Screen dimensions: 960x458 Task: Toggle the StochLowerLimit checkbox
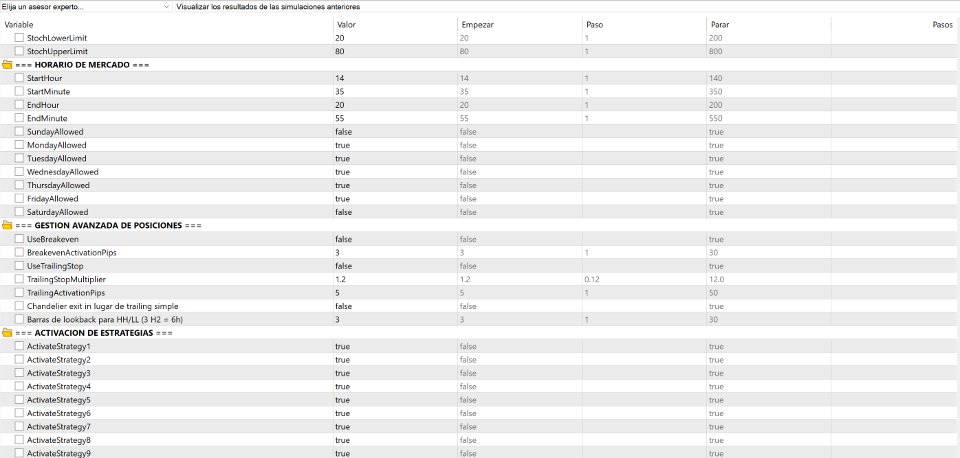point(19,38)
